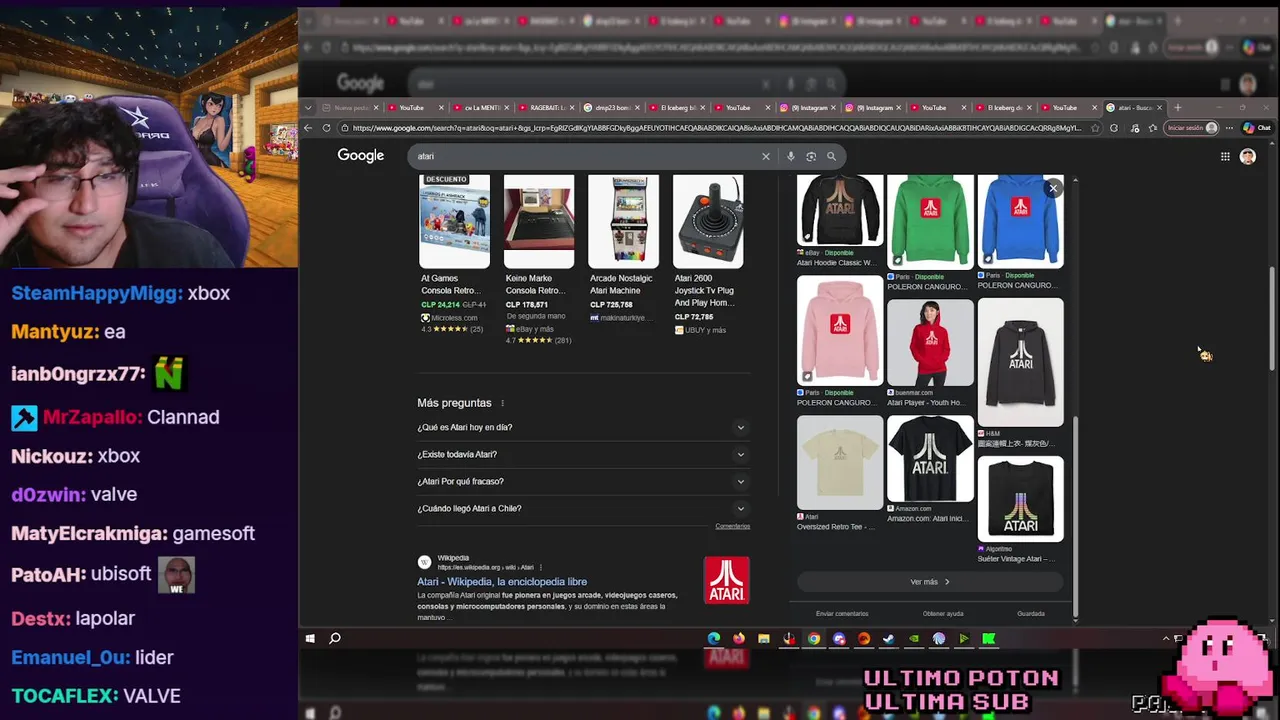
Task: Expand Ver más image results
Action: (x=930, y=582)
